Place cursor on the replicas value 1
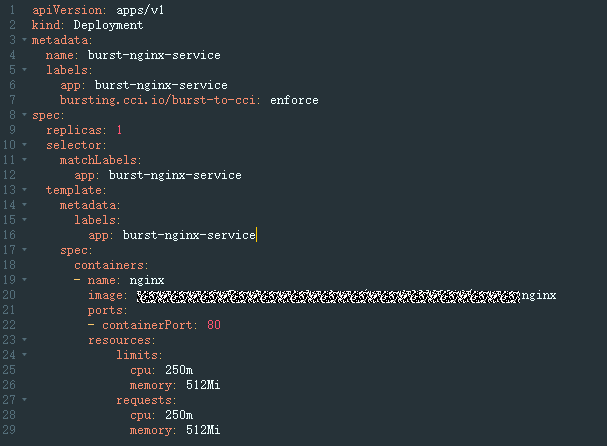Image resolution: width=607 pixels, height=446 pixels. (x=119, y=130)
